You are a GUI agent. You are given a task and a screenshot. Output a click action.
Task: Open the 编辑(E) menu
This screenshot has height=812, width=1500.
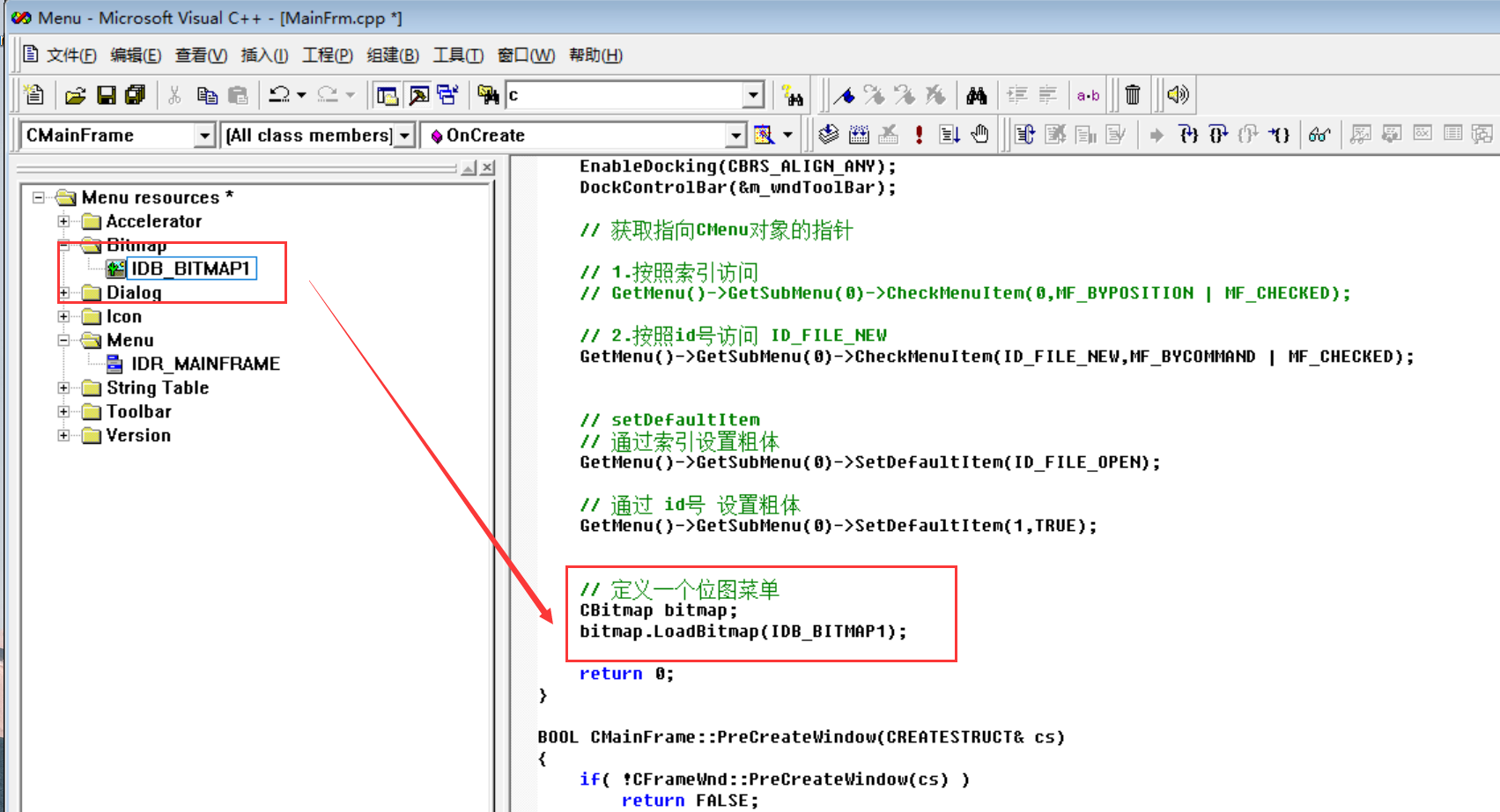click(136, 55)
